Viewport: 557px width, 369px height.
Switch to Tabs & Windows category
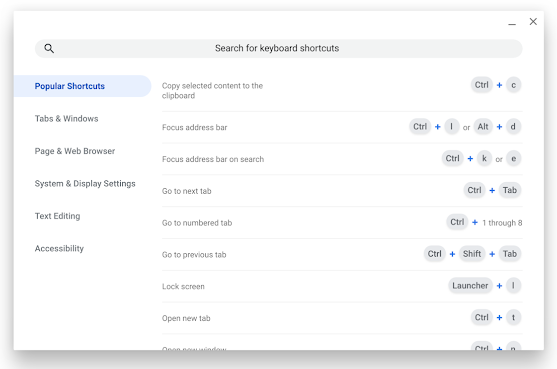coord(66,119)
